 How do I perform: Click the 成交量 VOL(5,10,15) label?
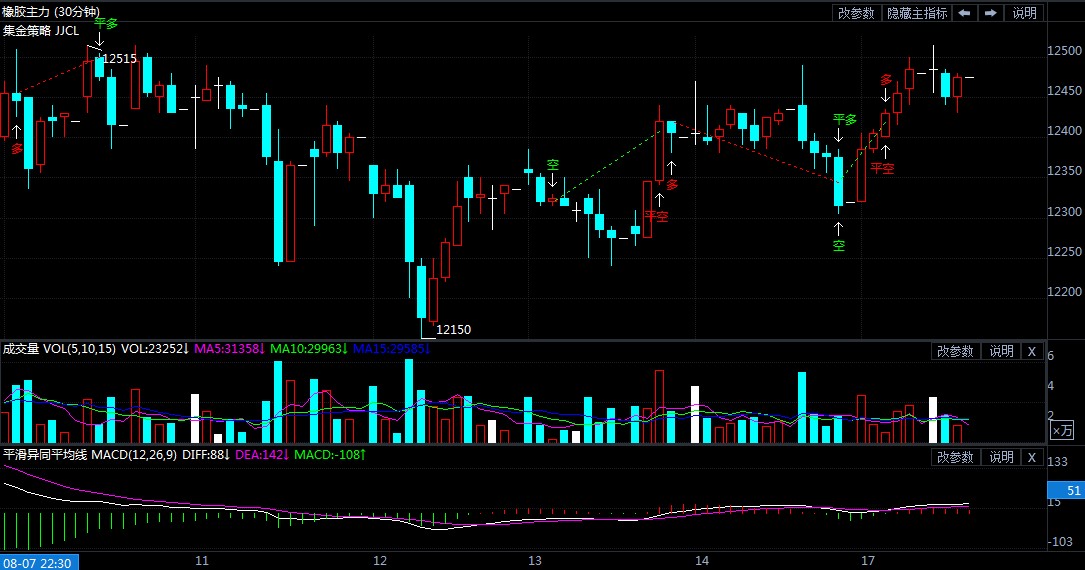point(59,349)
